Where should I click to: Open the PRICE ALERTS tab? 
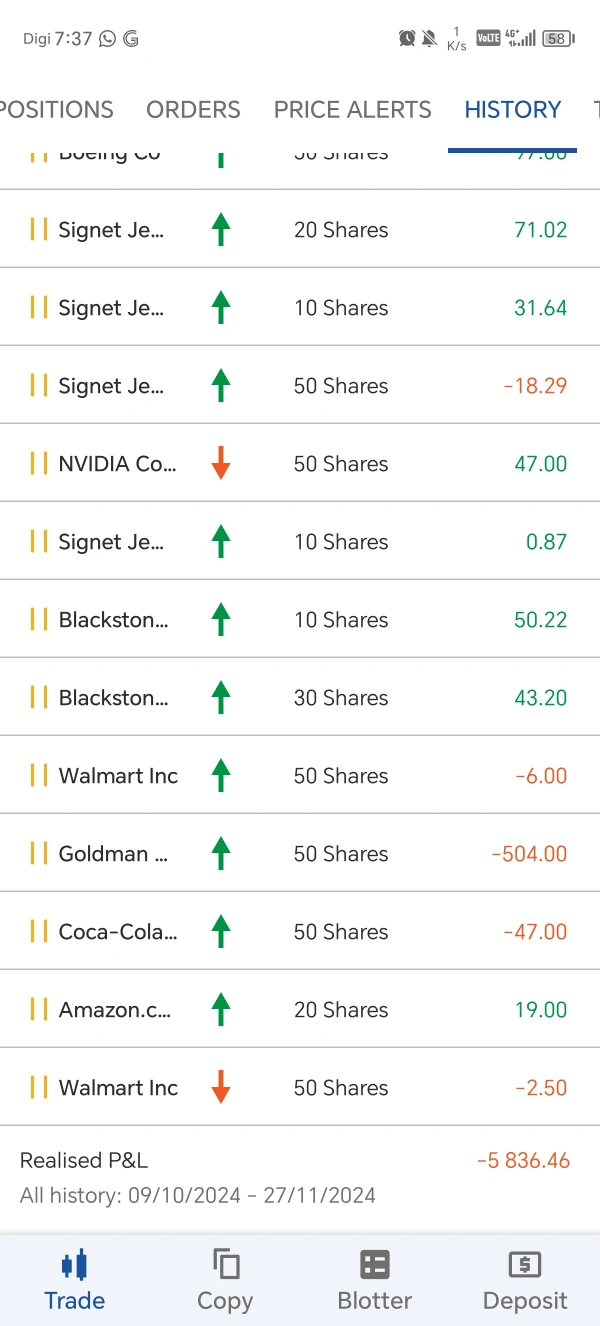(352, 110)
